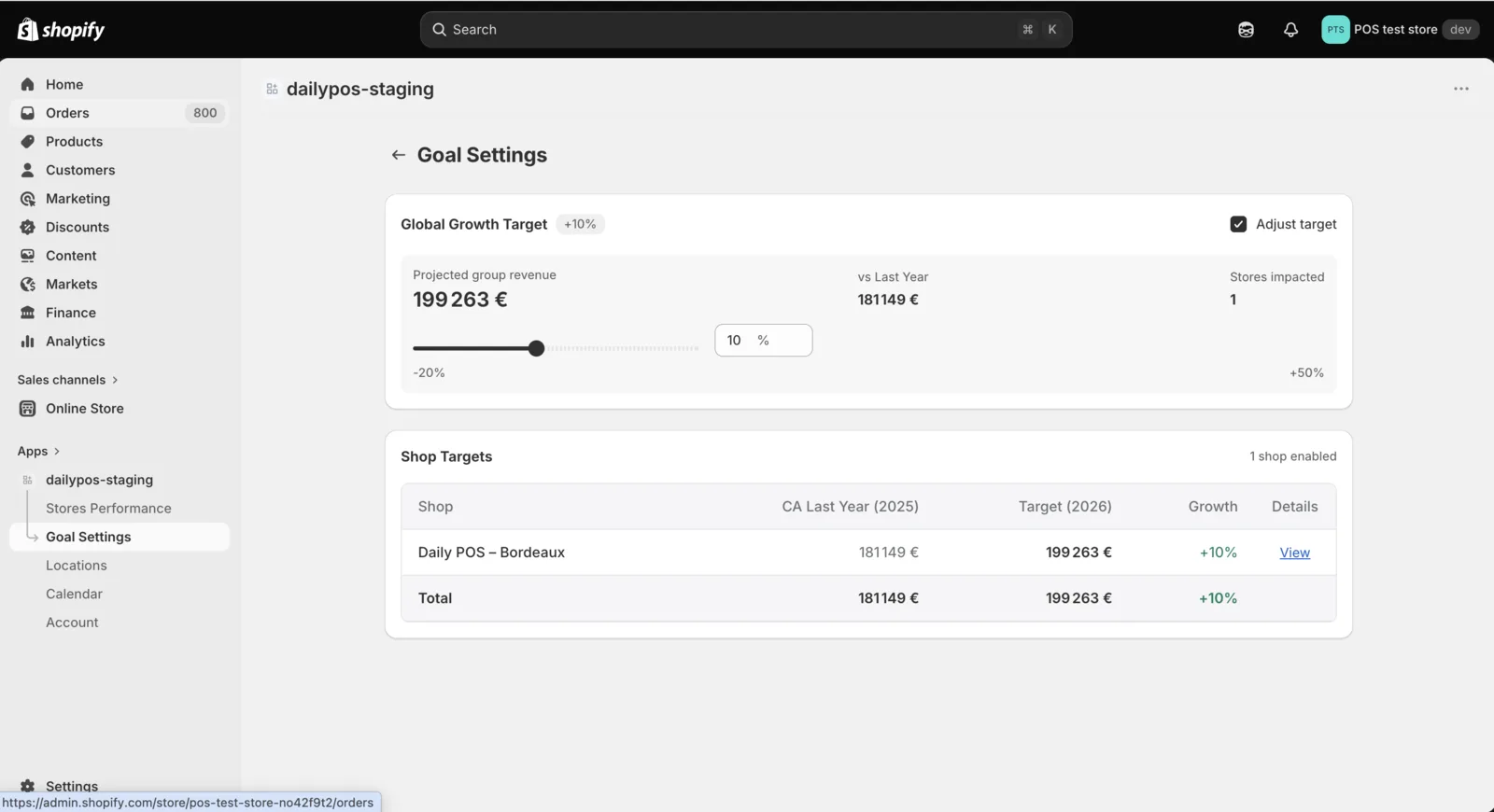This screenshot has width=1494, height=812.
Task: Open Stores Performance page
Action: 108,509
